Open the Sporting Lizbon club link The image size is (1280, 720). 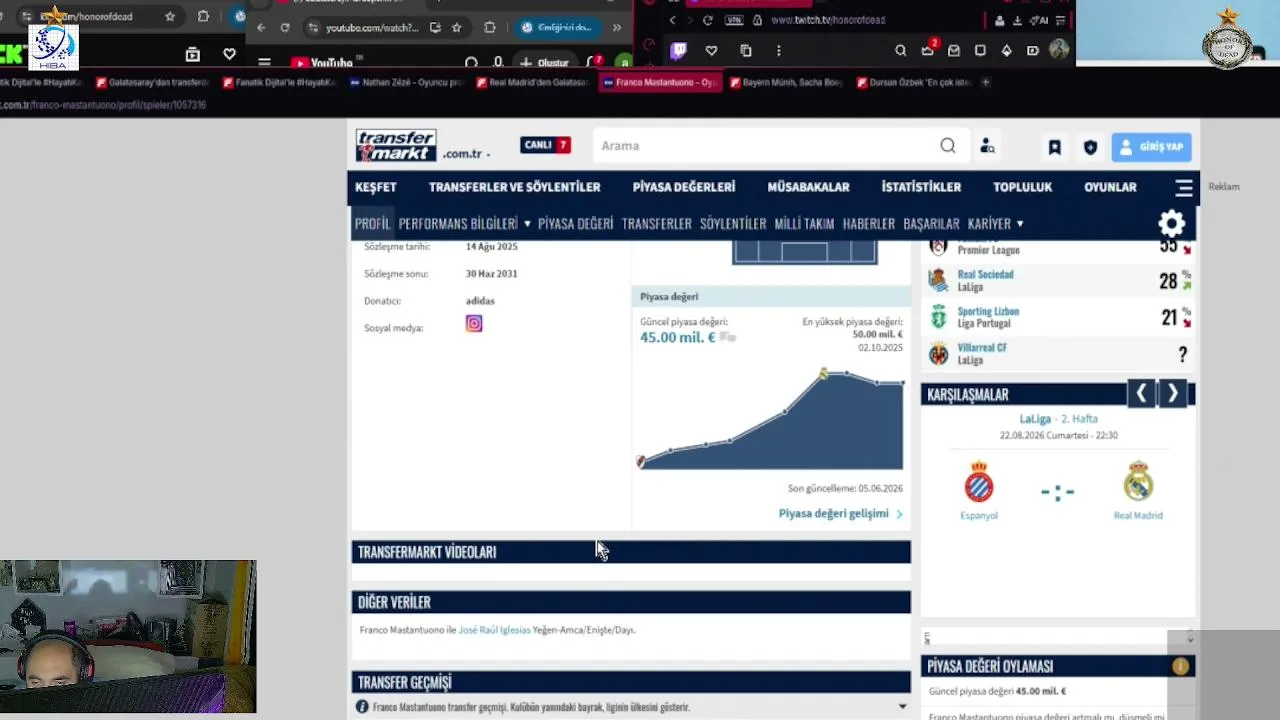coord(988,311)
